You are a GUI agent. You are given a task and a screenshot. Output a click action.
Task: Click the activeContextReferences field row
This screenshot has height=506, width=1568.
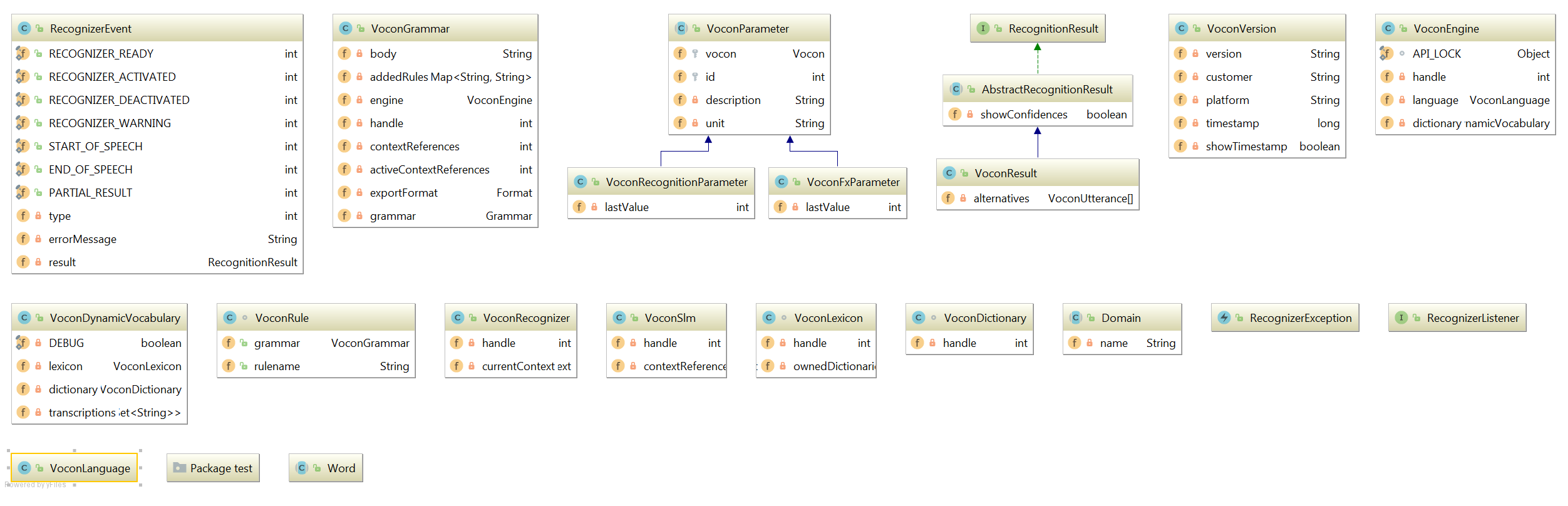click(435, 170)
